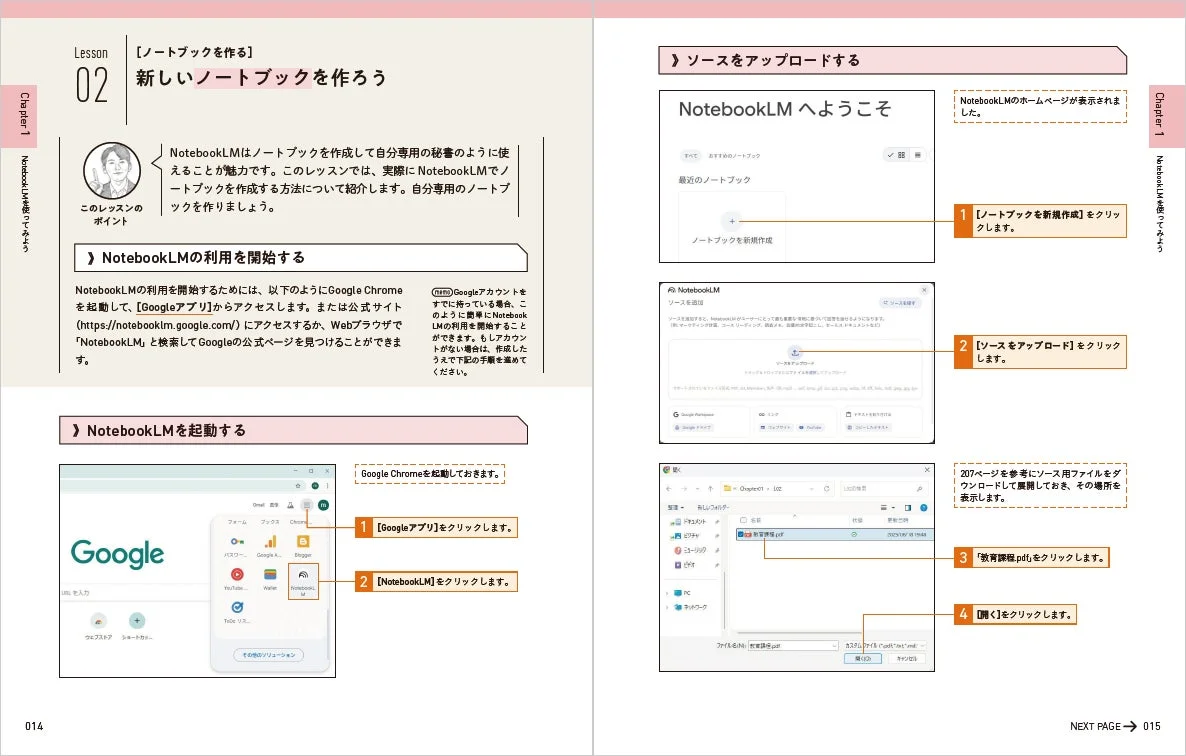The image size is (1186, 756).
Task: Click the search field in the Open dialog
Action: coord(882,489)
